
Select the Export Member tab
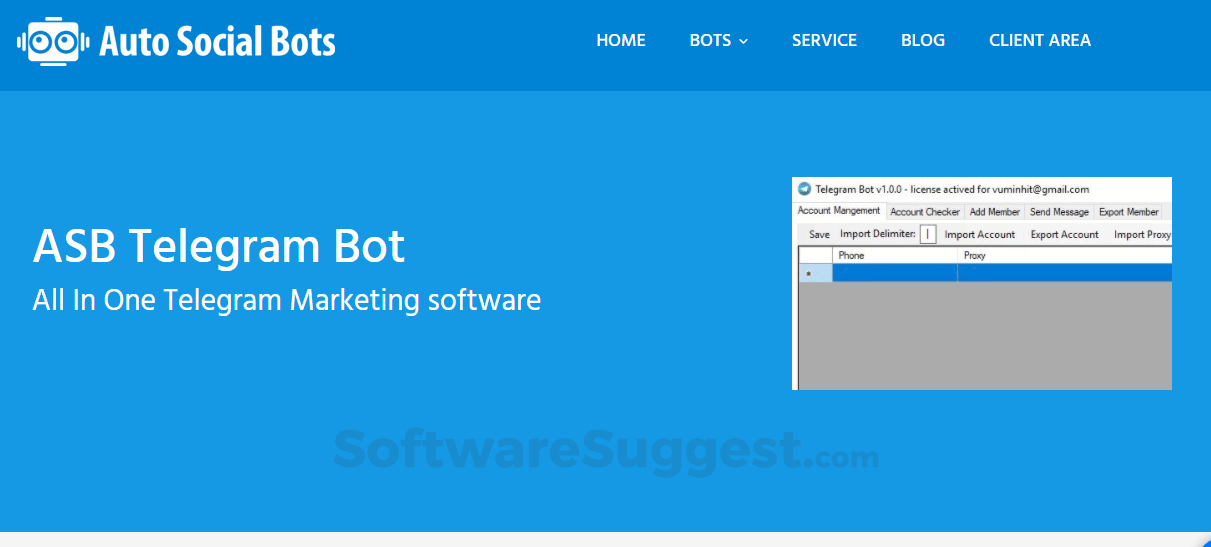point(1129,212)
